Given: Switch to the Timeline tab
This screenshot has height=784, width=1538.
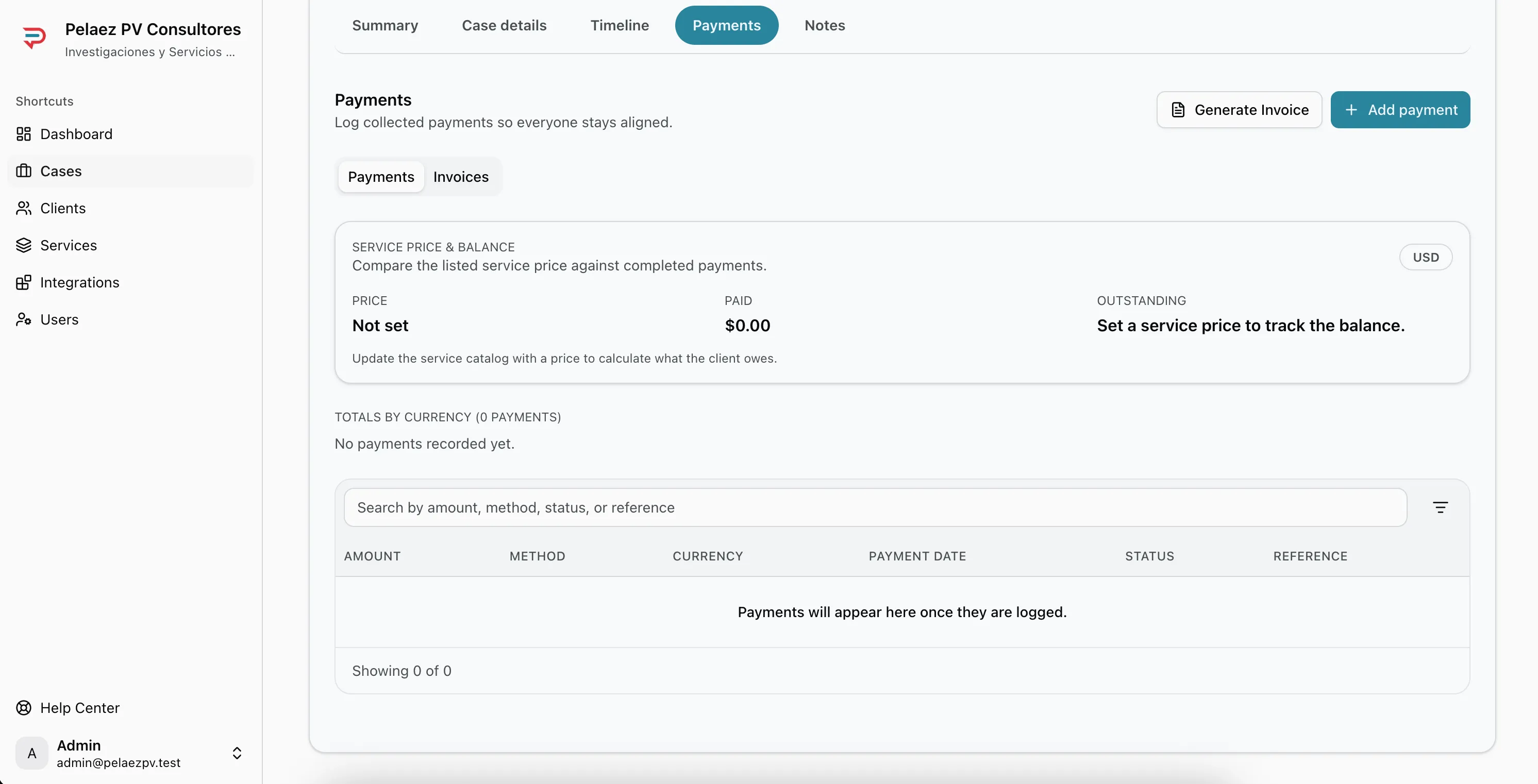Looking at the screenshot, I should pyautogui.click(x=620, y=25).
